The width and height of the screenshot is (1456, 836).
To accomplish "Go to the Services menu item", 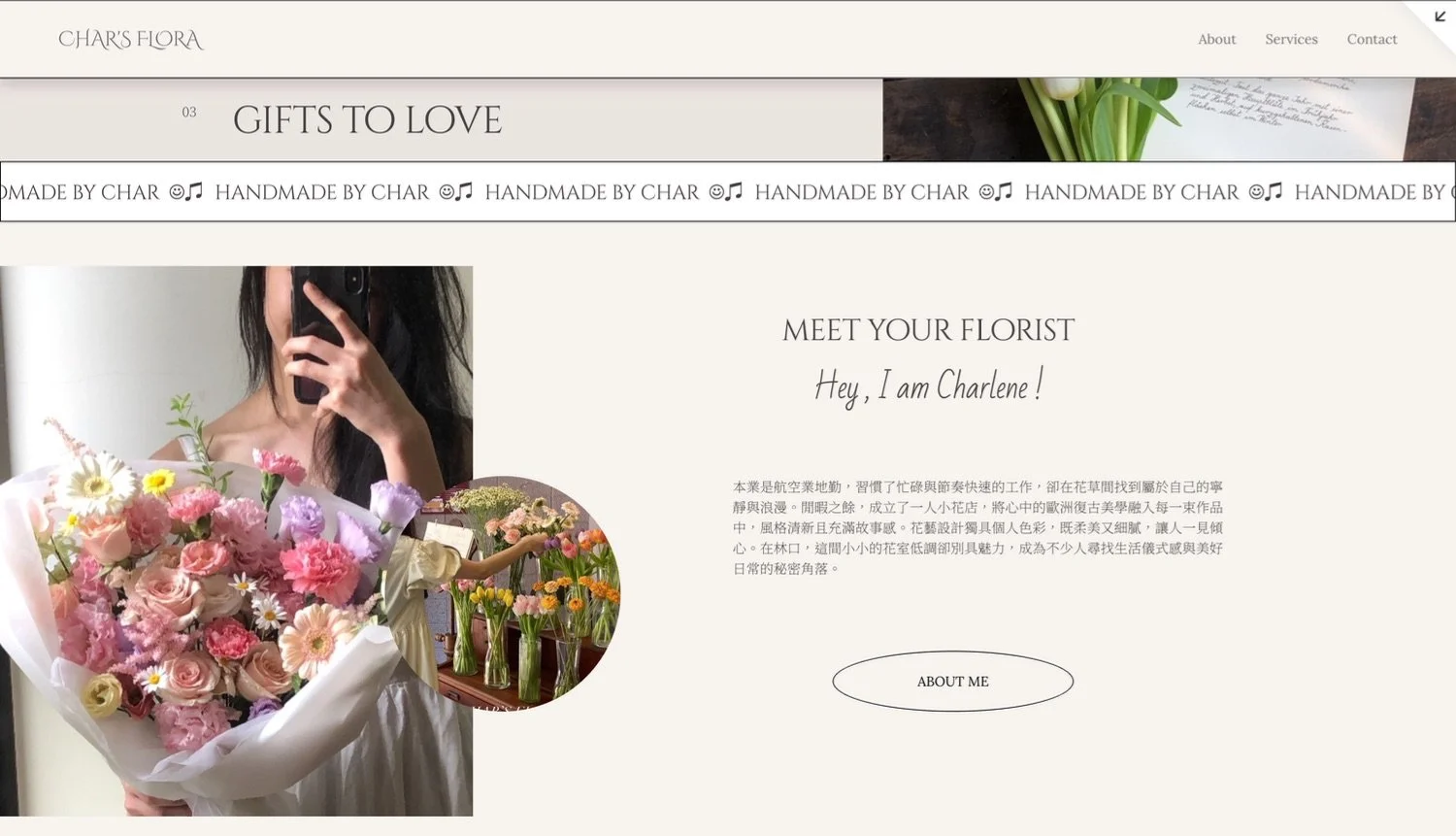I will coord(1291,39).
